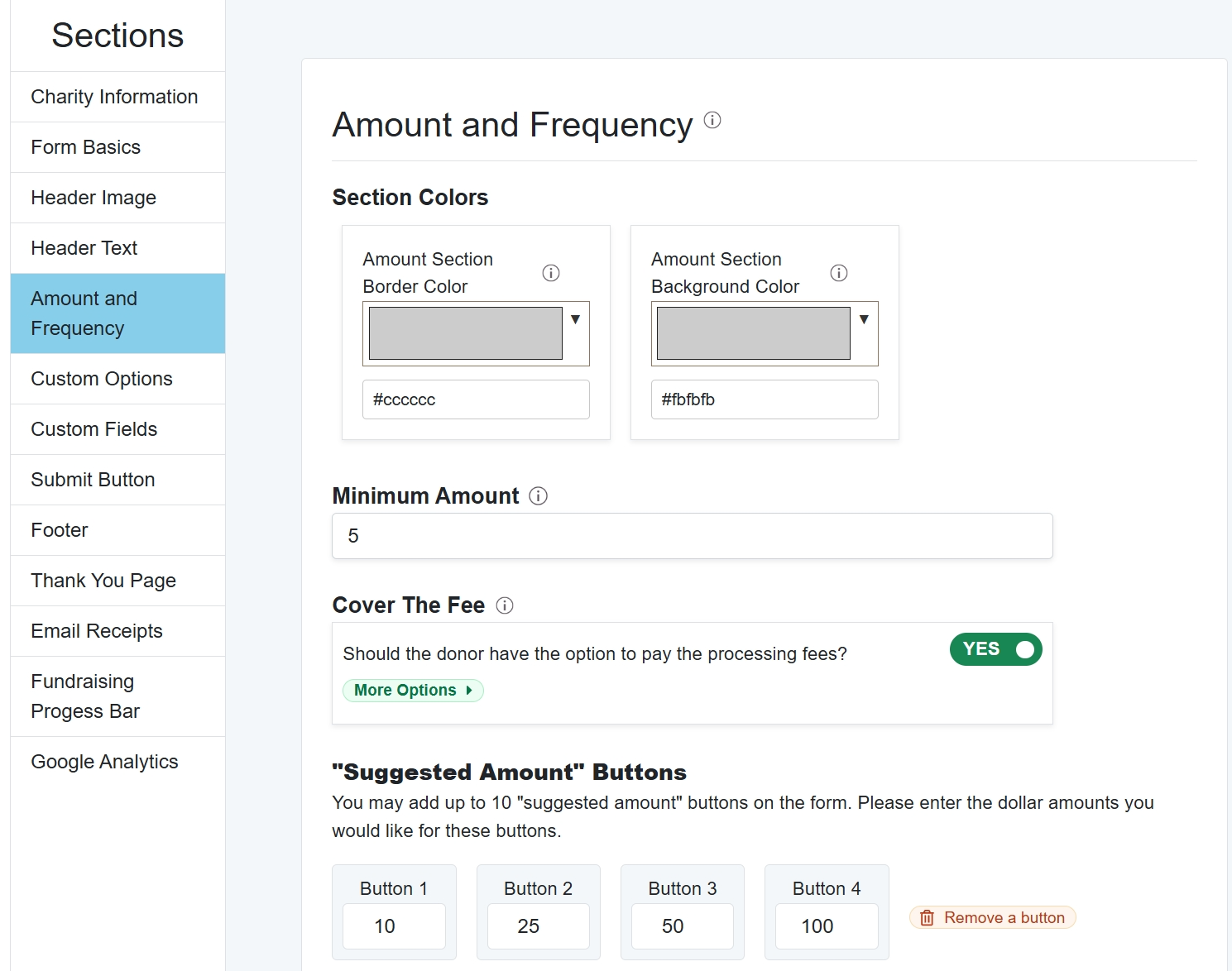
Task: Open Border Color picker dropdown arrow
Action: click(x=575, y=320)
